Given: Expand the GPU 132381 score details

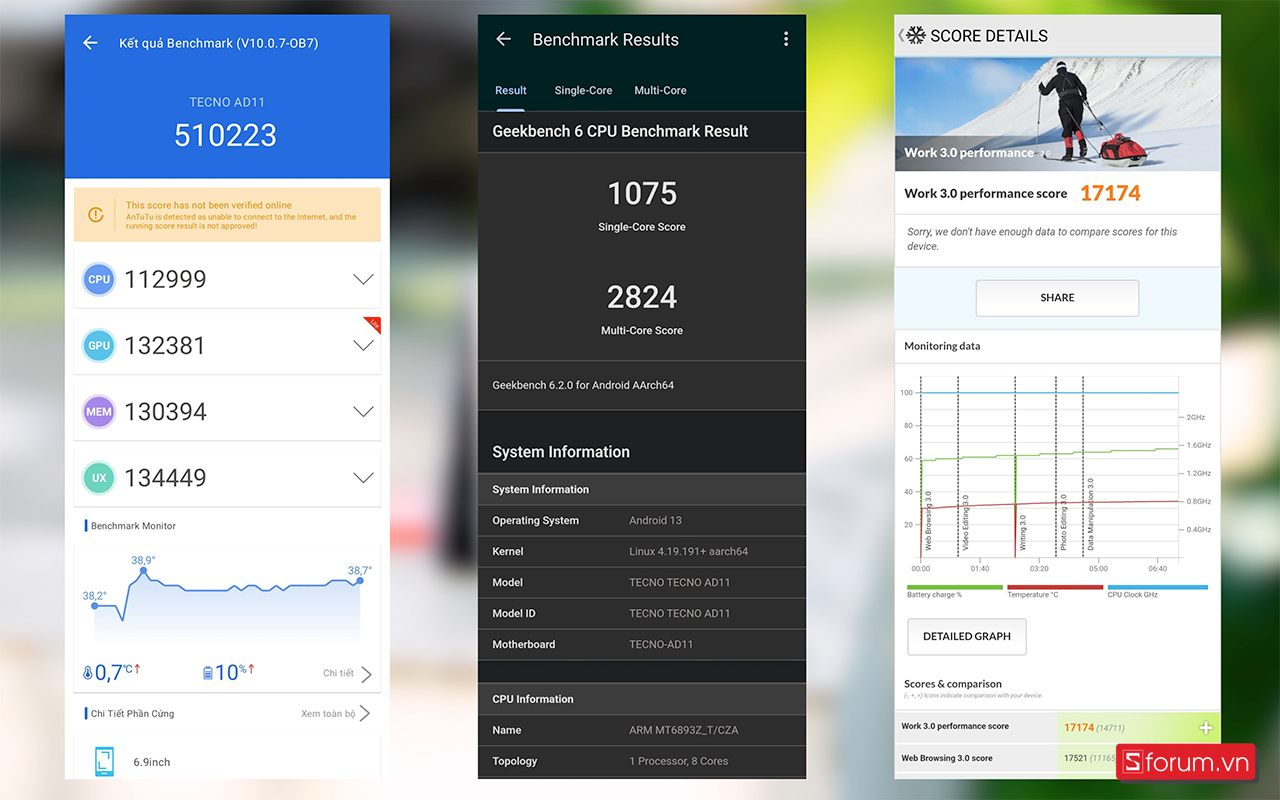Looking at the screenshot, I should click(363, 345).
